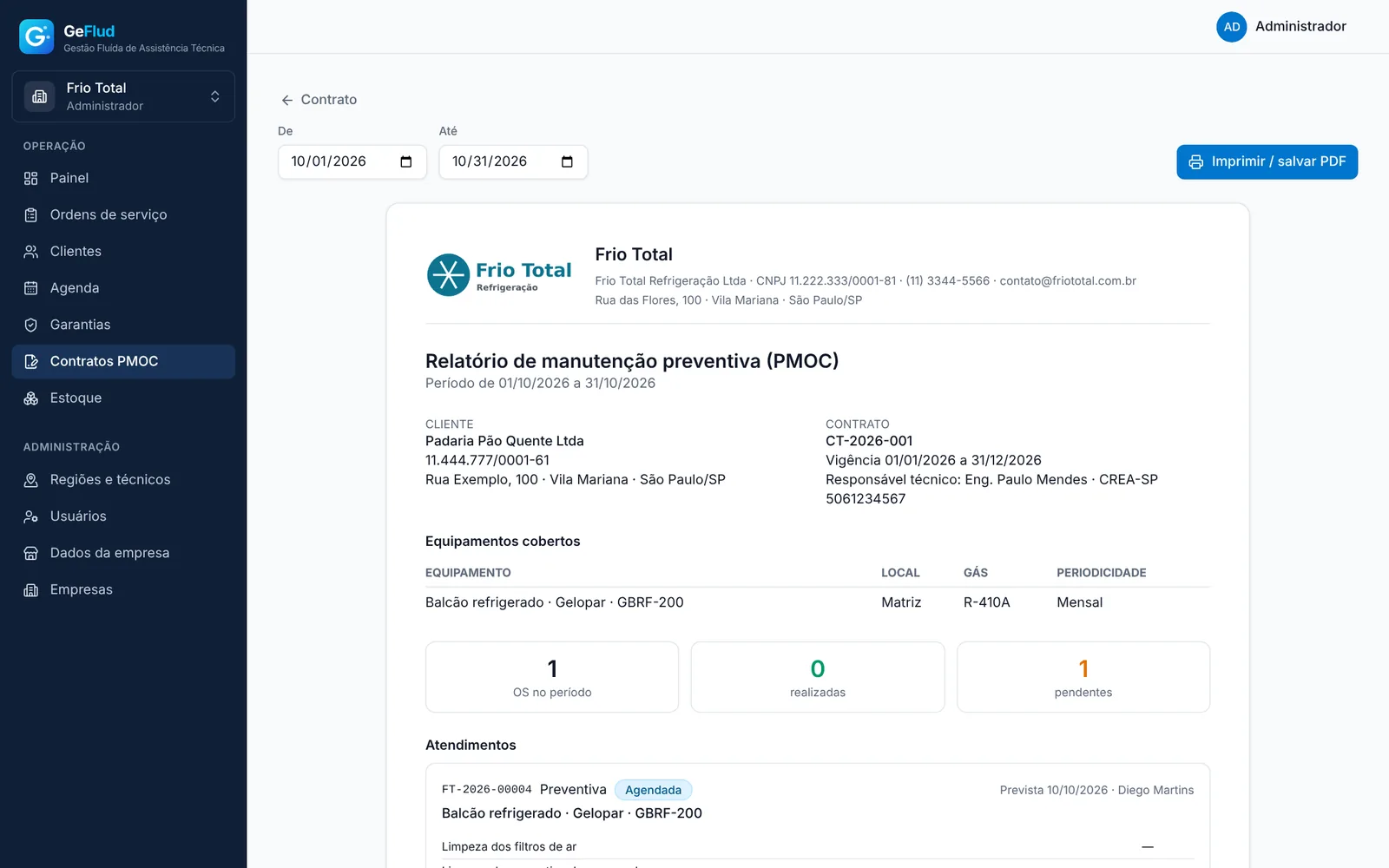Image resolution: width=1389 pixels, height=868 pixels.
Task: Open the Agenda page
Action: pyautogui.click(x=123, y=288)
